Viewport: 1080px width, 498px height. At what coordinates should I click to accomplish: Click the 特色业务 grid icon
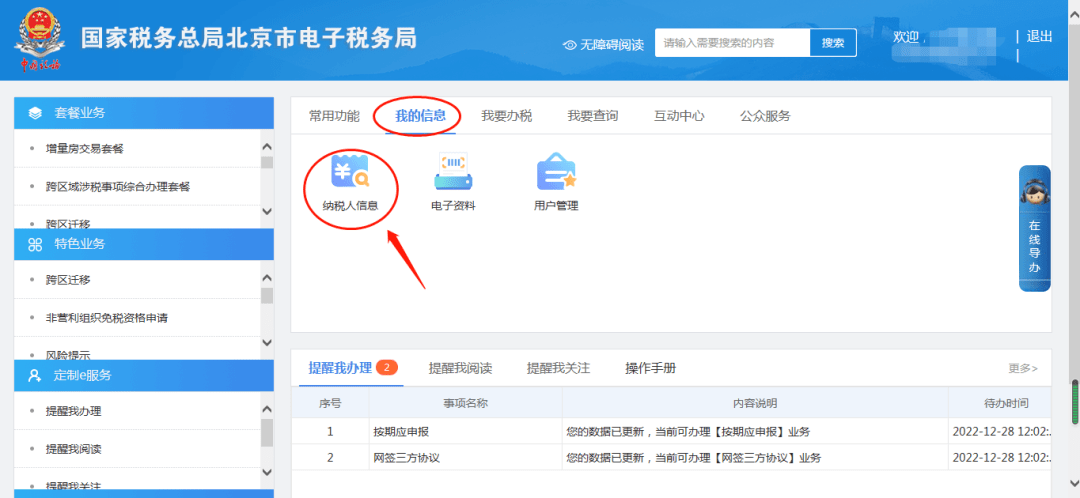tap(35, 244)
